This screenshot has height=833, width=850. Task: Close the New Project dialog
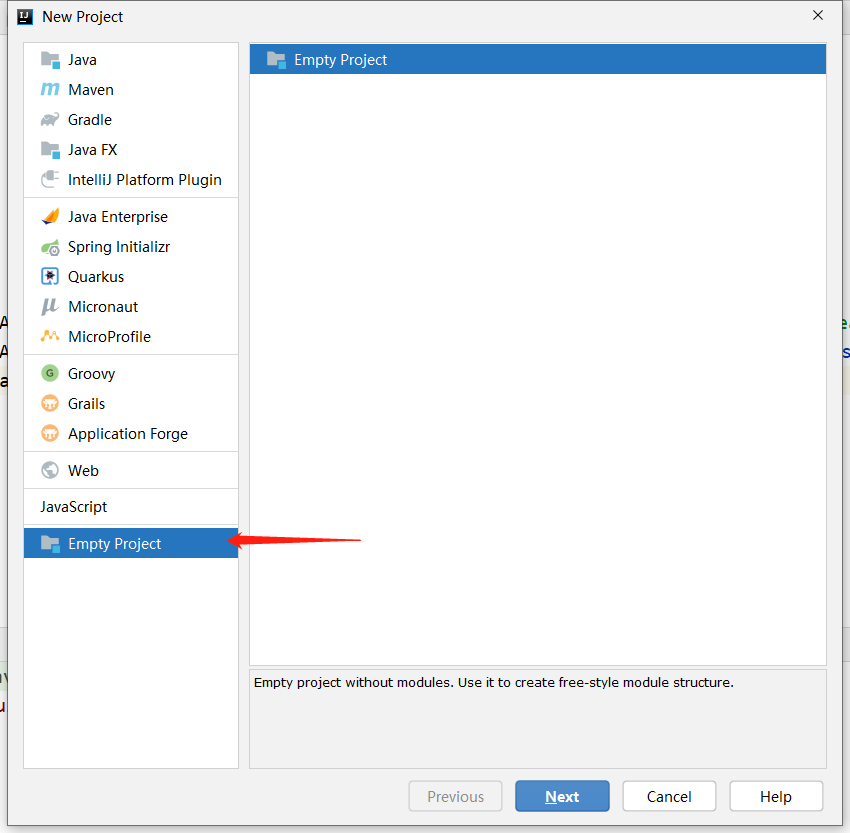(x=818, y=16)
